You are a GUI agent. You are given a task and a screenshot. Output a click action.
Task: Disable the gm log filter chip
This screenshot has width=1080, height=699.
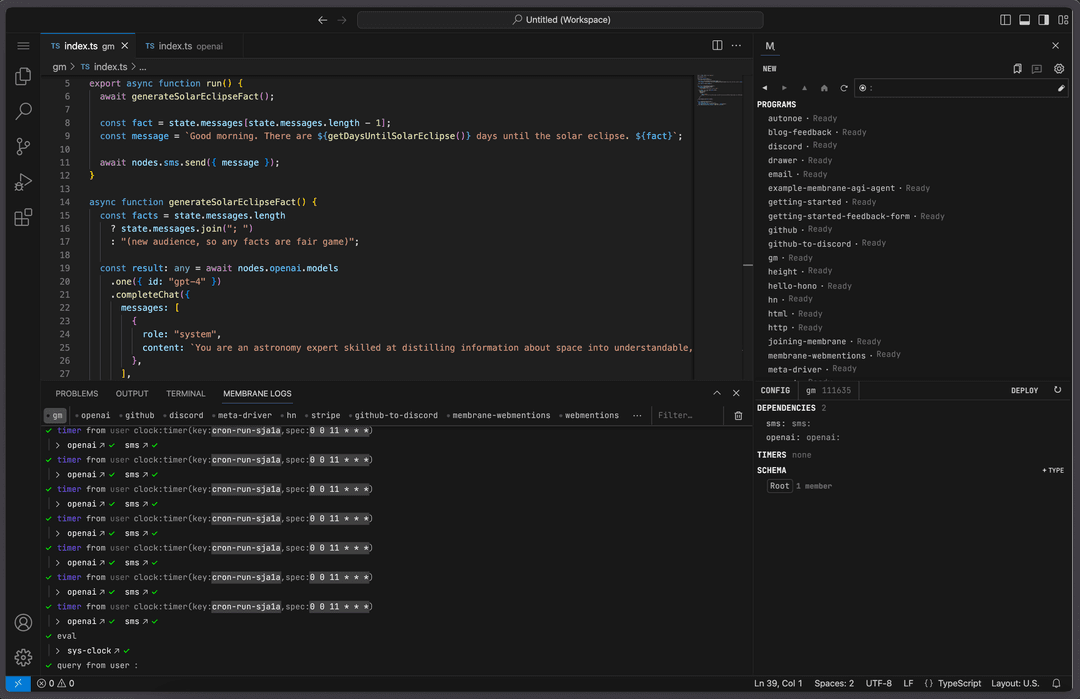[x=55, y=414]
